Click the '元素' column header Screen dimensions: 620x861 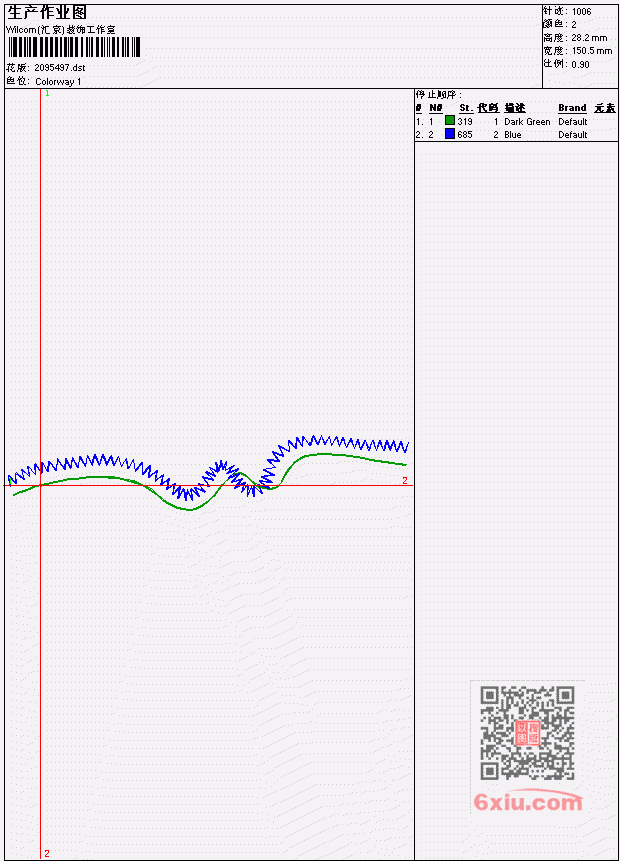click(605, 108)
